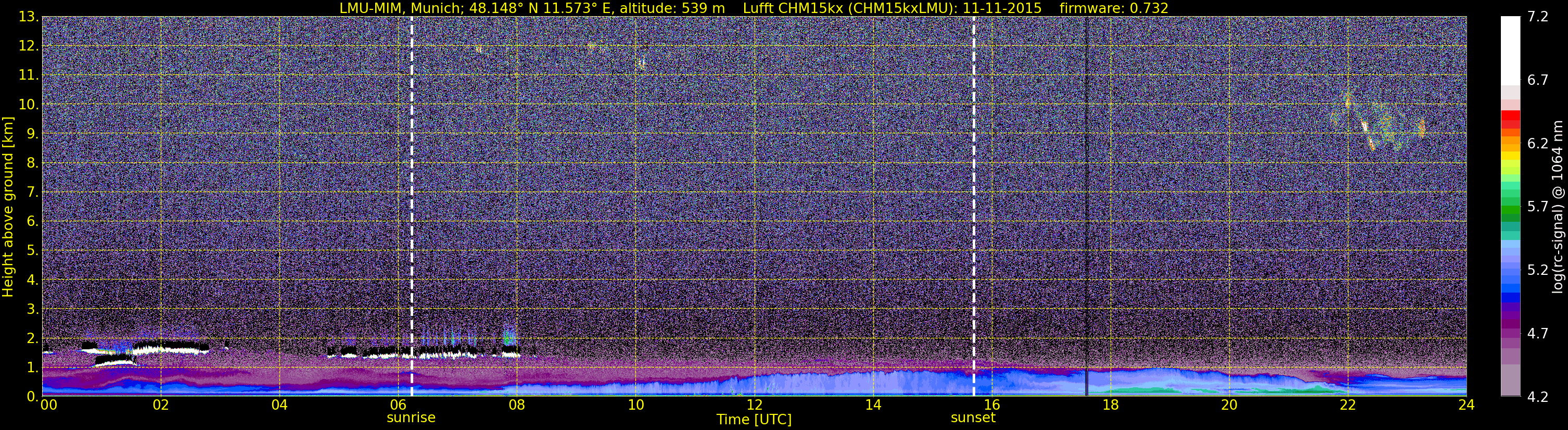
Task: Click the time tick label '12'
Action: click(x=754, y=405)
